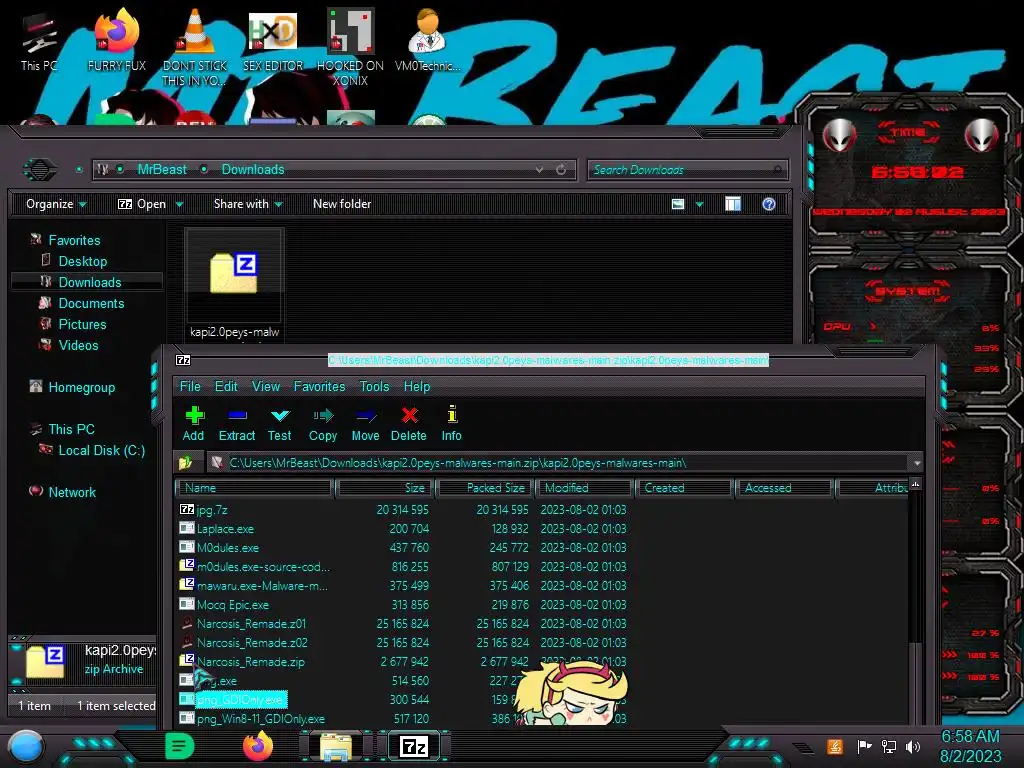Viewport: 1024px width, 768px height.
Task: Open the This PC desktop icon
Action: pyautogui.click(x=39, y=34)
